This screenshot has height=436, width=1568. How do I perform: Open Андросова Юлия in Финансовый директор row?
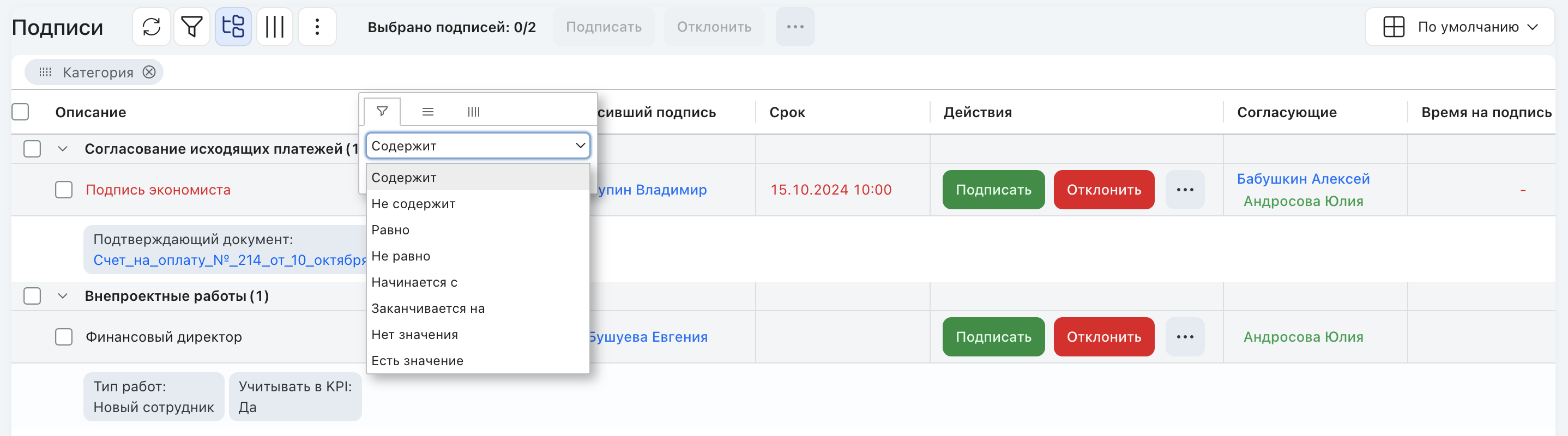click(1303, 337)
